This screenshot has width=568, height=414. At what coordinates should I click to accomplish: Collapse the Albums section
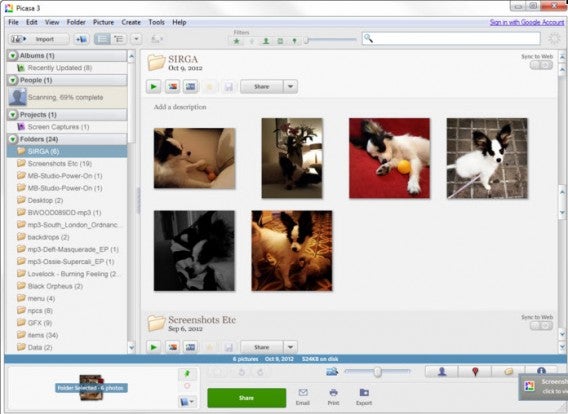pyautogui.click(x=13, y=55)
